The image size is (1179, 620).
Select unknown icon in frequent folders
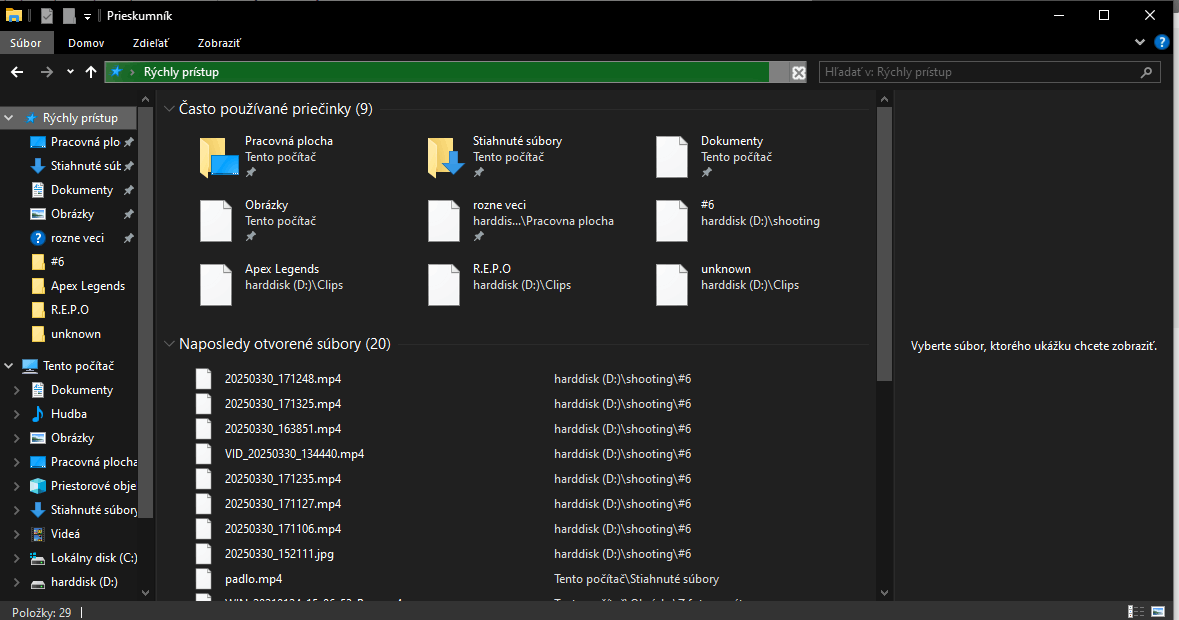click(671, 285)
